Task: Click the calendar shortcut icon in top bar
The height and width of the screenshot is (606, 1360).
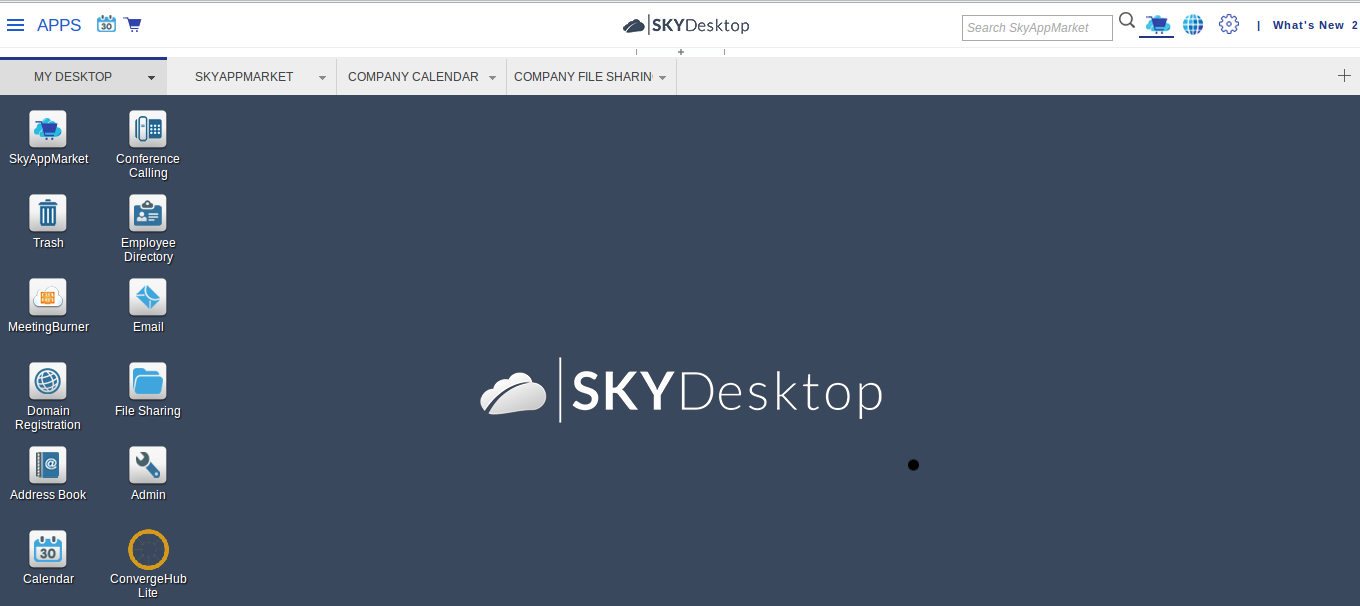Action: (x=106, y=24)
